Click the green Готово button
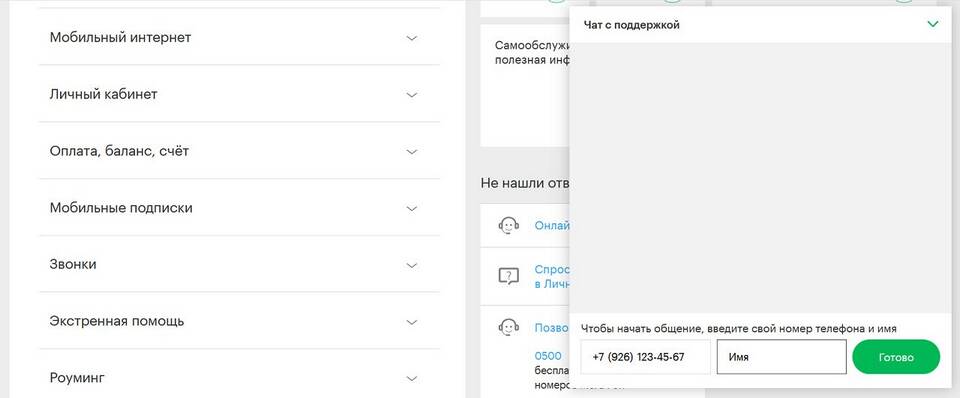The image size is (960, 398). tap(896, 357)
